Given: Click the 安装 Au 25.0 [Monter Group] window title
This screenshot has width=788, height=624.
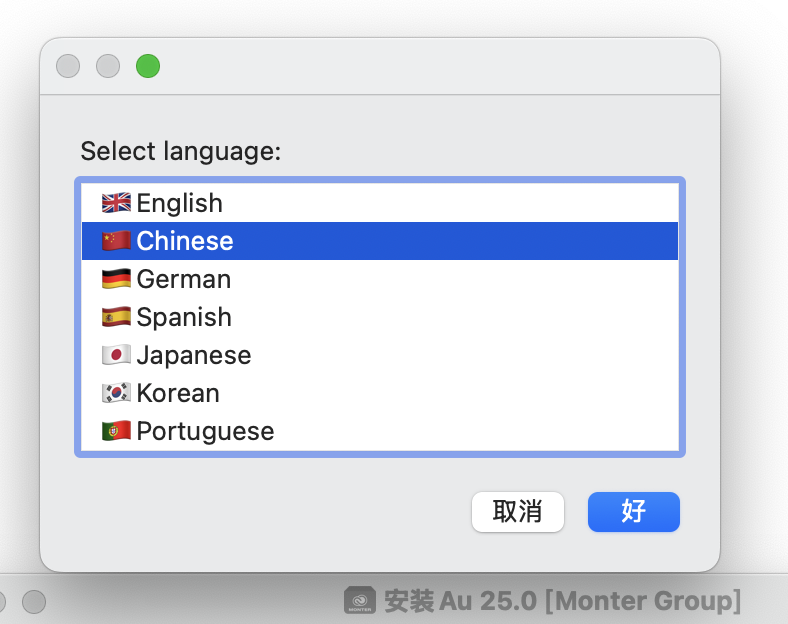Looking at the screenshot, I should click(x=562, y=601).
